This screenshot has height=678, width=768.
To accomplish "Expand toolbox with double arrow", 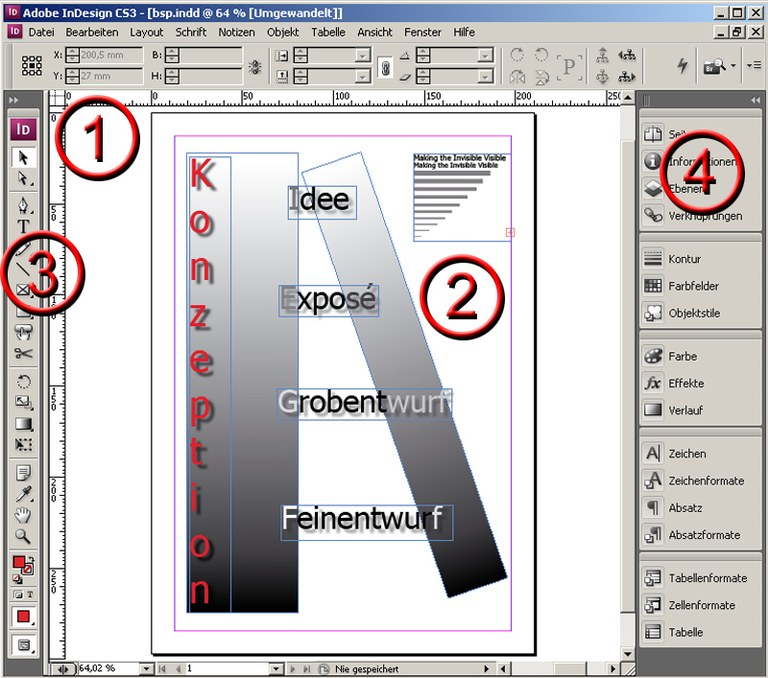I will 14,100.
